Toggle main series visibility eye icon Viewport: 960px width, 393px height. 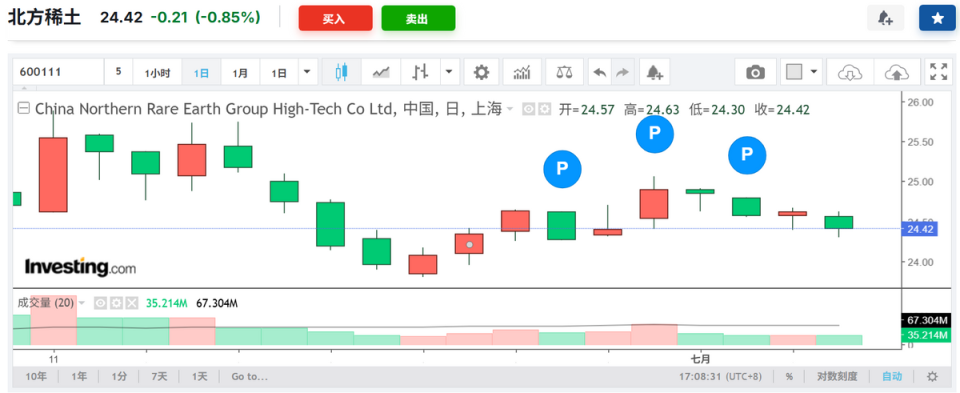529,110
